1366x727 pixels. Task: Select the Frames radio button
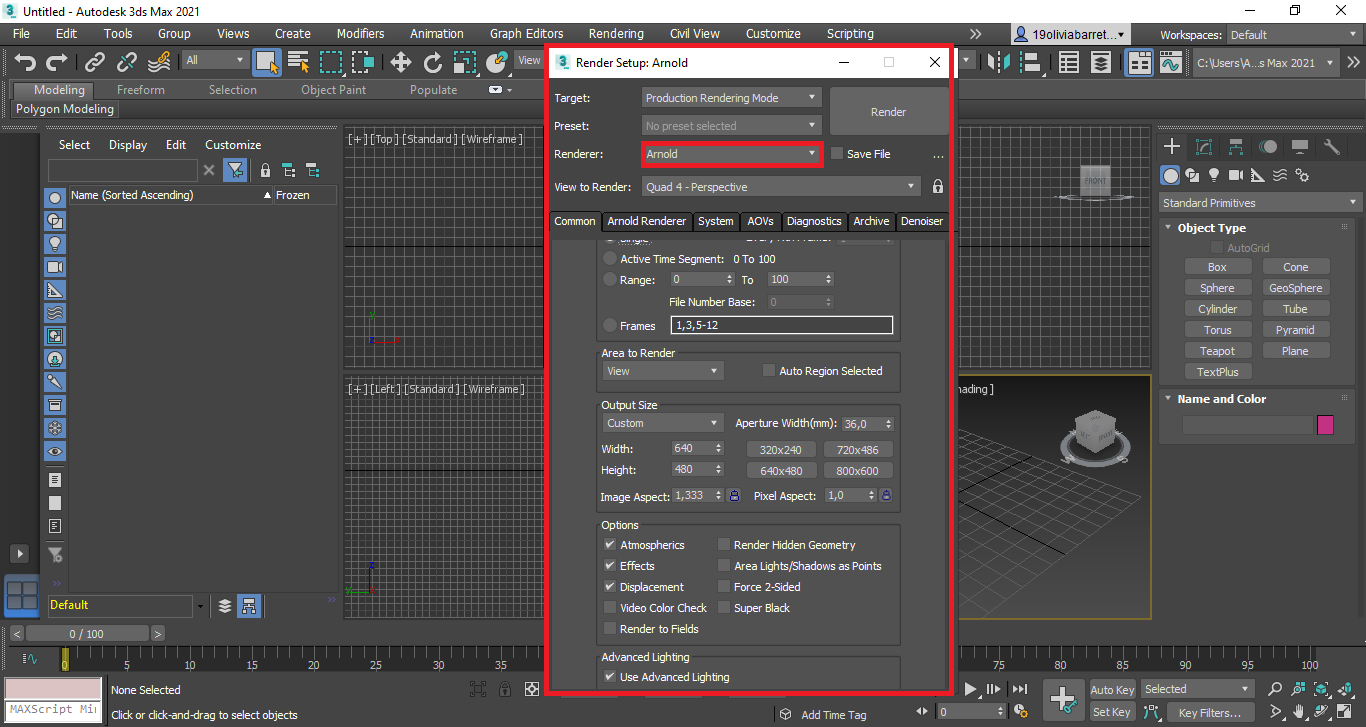pyautogui.click(x=610, y=325)
